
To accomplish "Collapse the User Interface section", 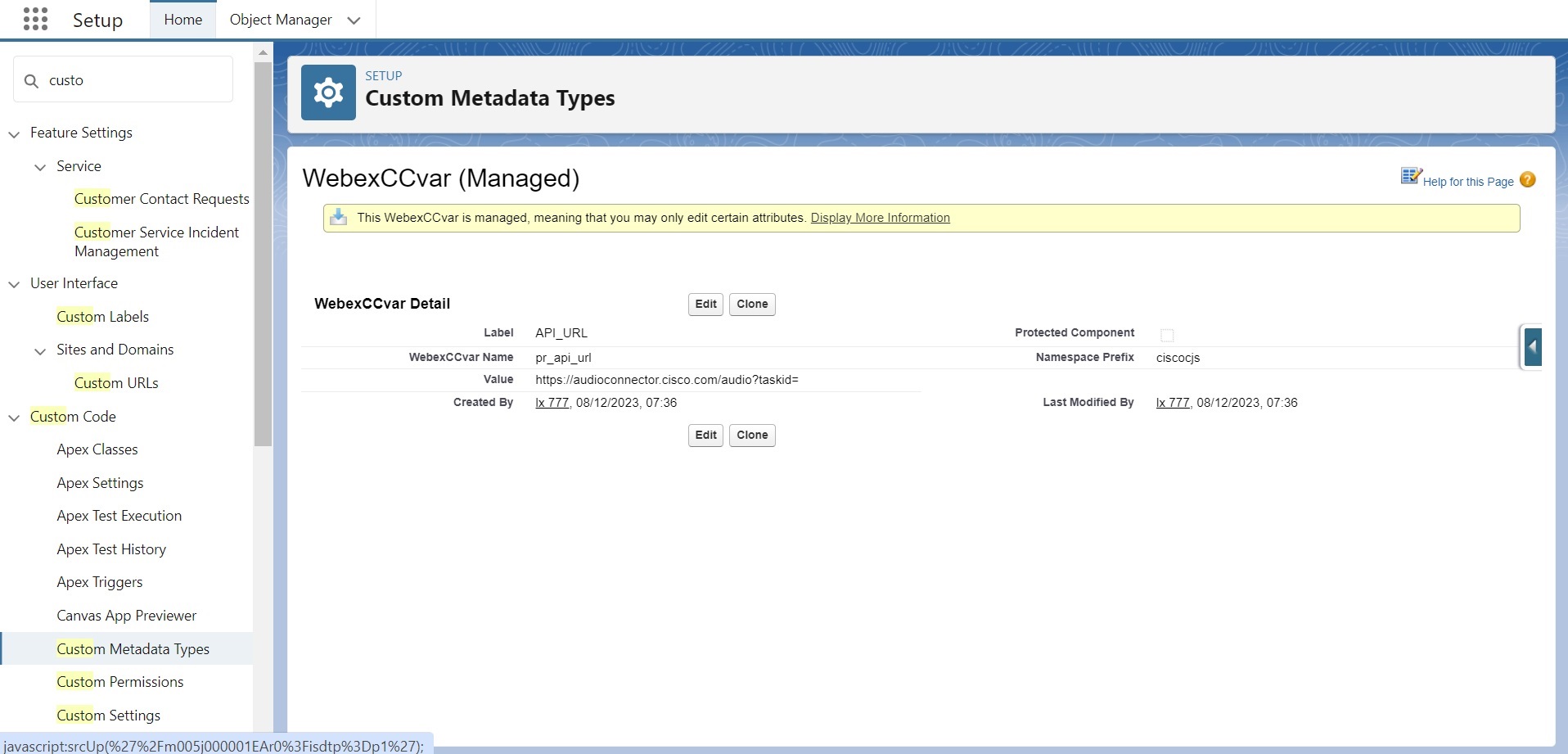I will 14,284.
